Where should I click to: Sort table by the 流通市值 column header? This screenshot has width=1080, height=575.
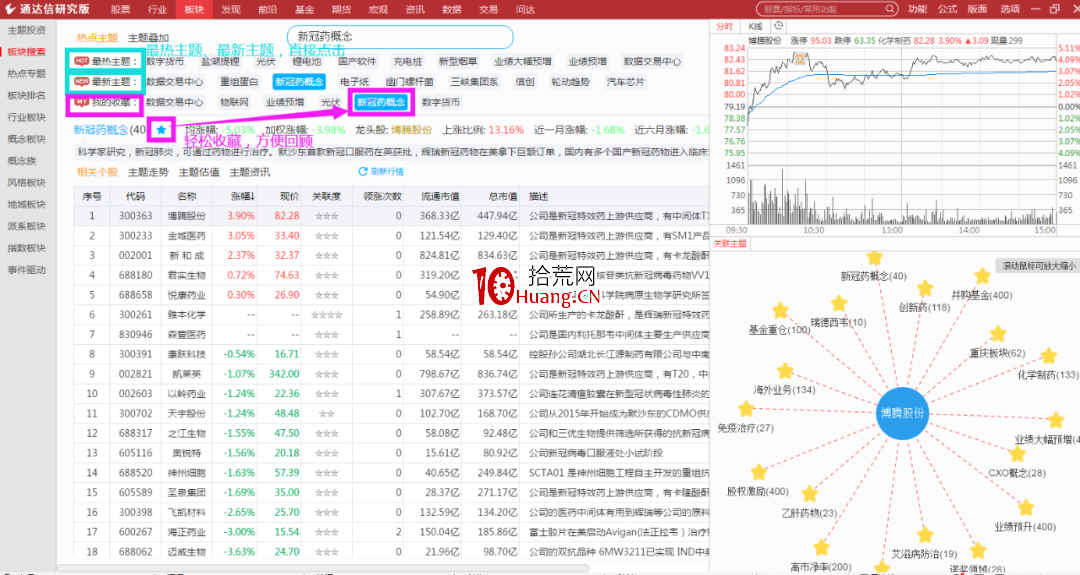point(440,196)
